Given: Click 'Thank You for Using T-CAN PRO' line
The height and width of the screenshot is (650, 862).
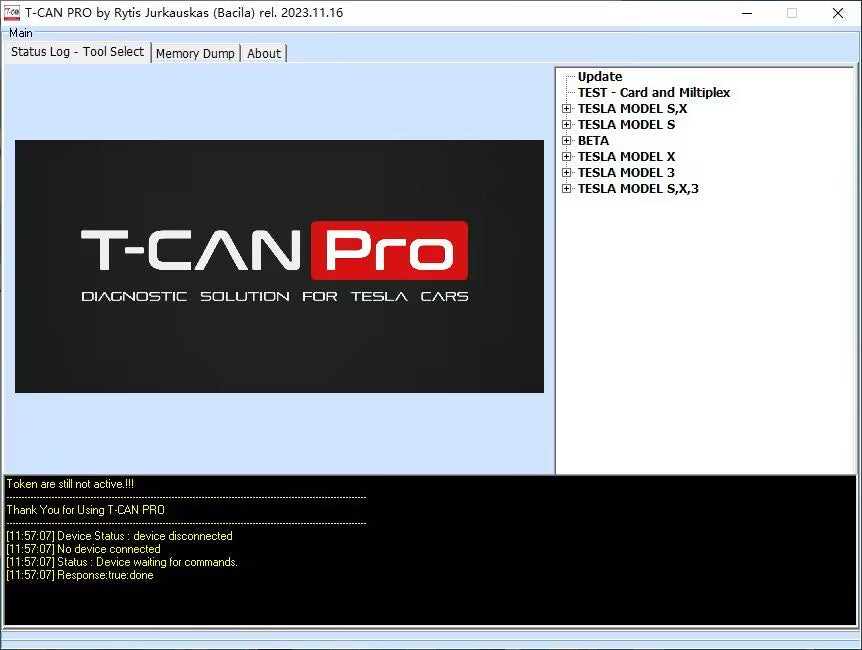Looking at the screenshot, I should pos(85,510).
